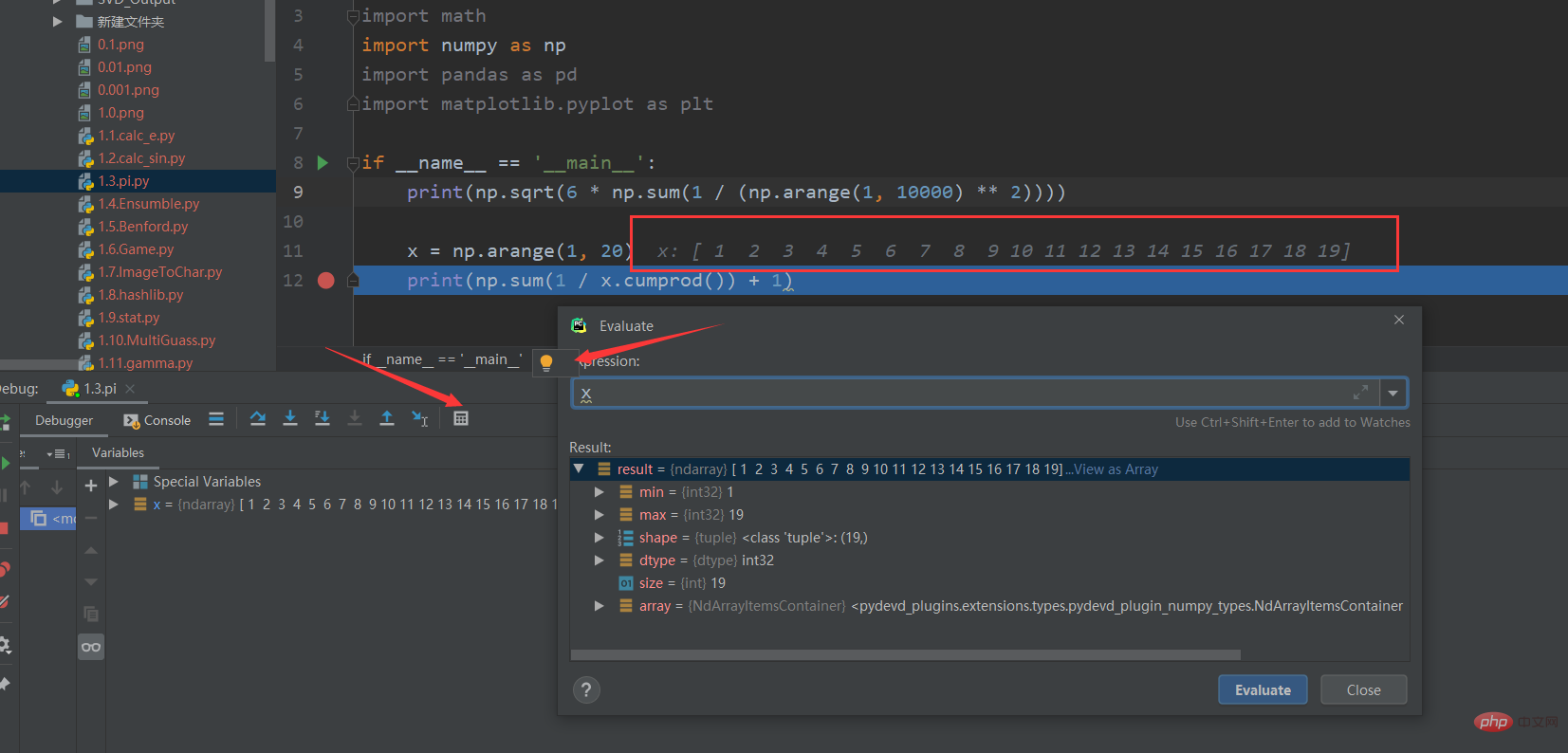Image resolution: width=1568 pixels, height=753 pixels.
Task: Click the run gutter arrow at line 8
Action: 323,163
